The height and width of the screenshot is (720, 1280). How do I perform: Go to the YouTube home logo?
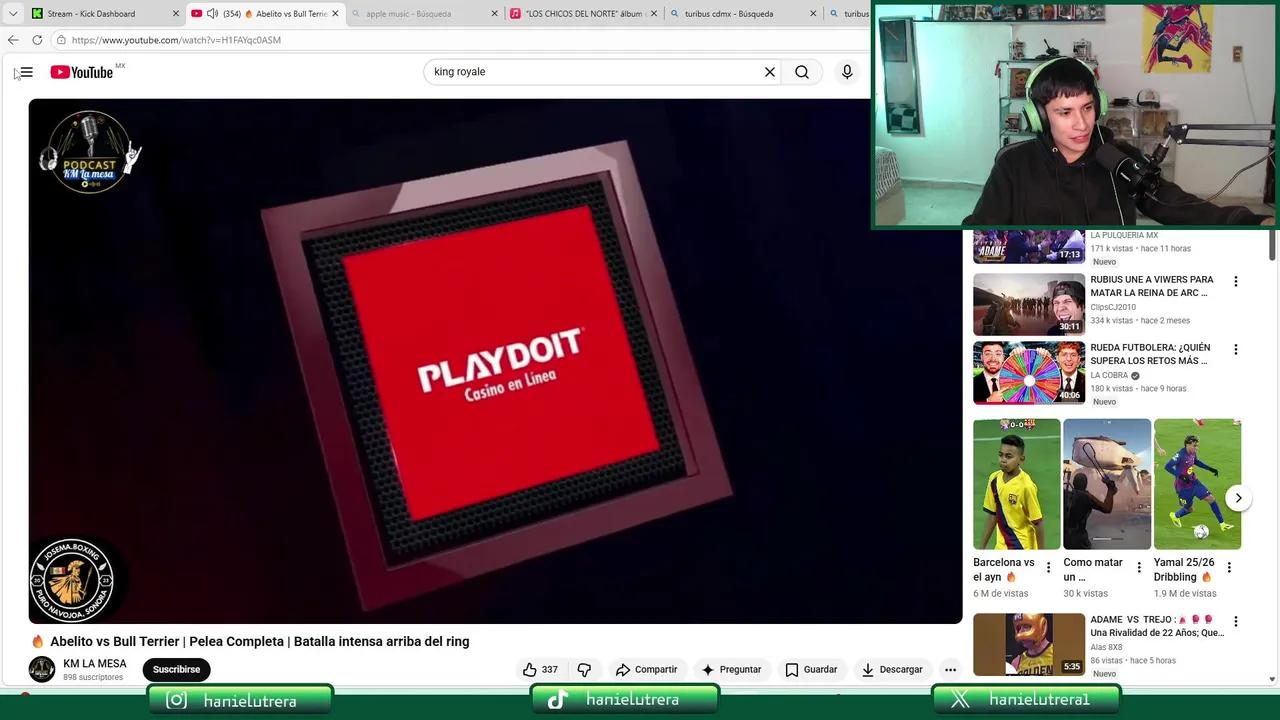click(x=82, y=72)
